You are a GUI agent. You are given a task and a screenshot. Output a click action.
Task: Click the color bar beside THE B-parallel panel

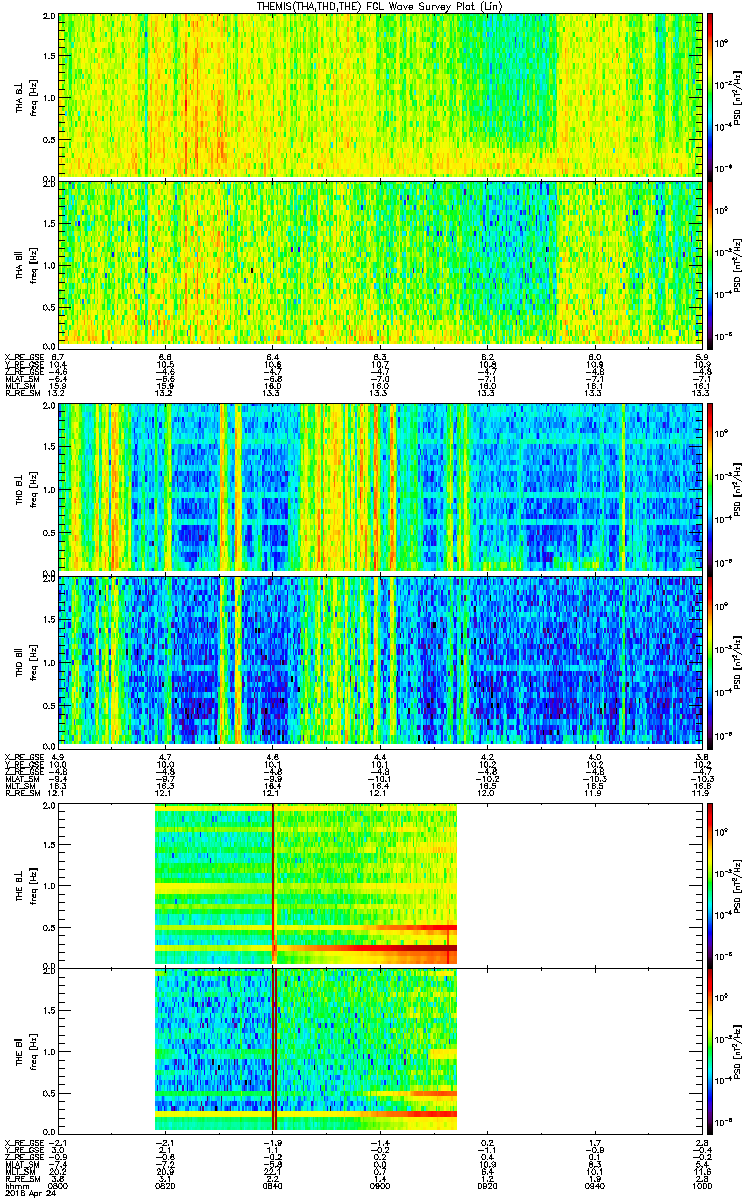[x=711, y=1050]
